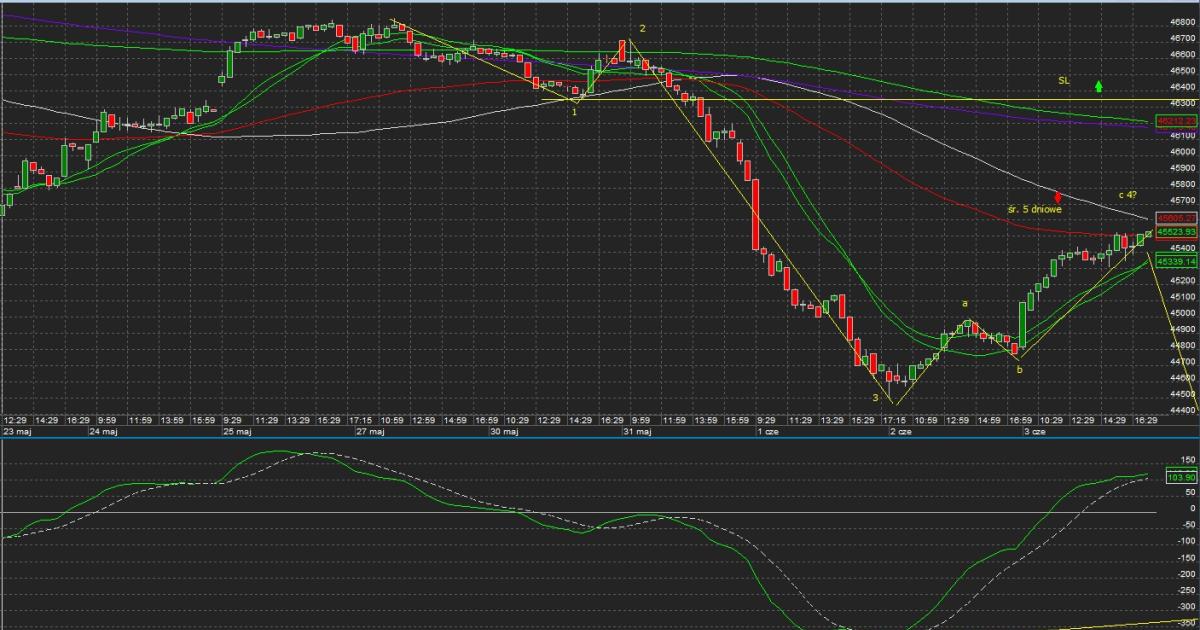
Task: Click the 46212.25 price tag on axis
Action: click(x=1176, y=121)
